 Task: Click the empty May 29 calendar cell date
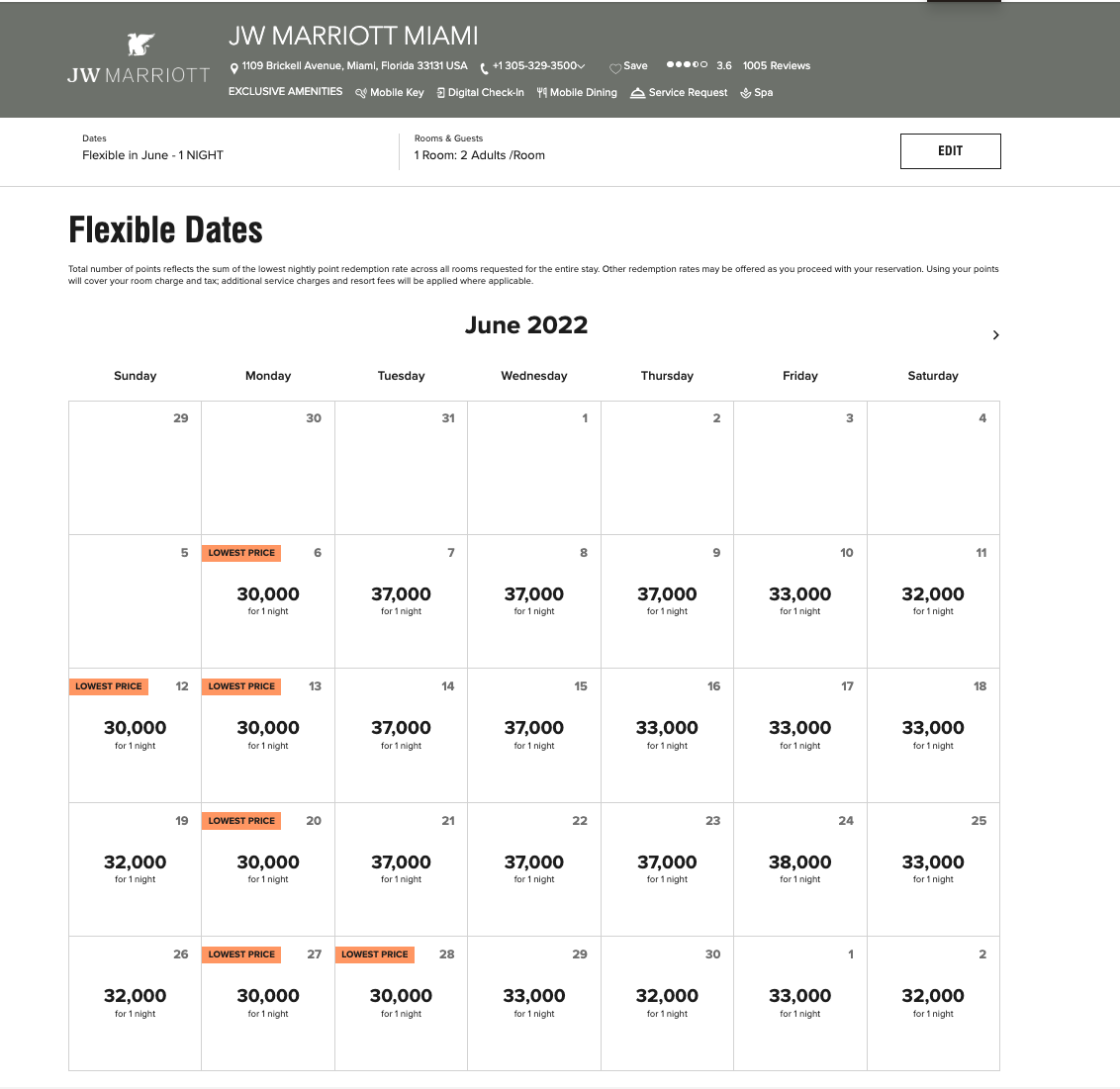181,418
